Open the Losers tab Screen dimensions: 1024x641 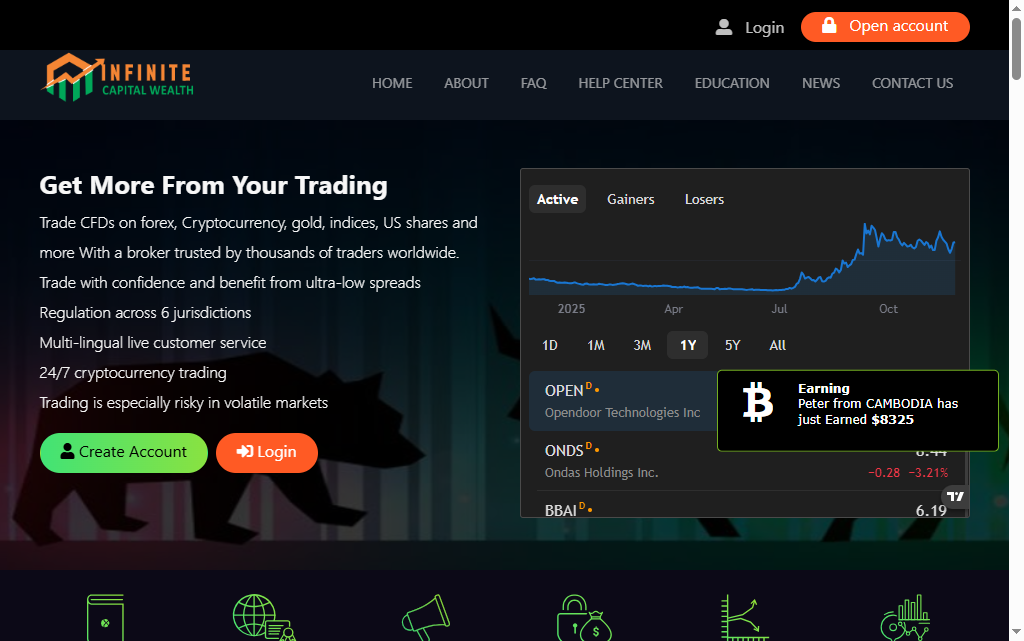click(704, 199)
